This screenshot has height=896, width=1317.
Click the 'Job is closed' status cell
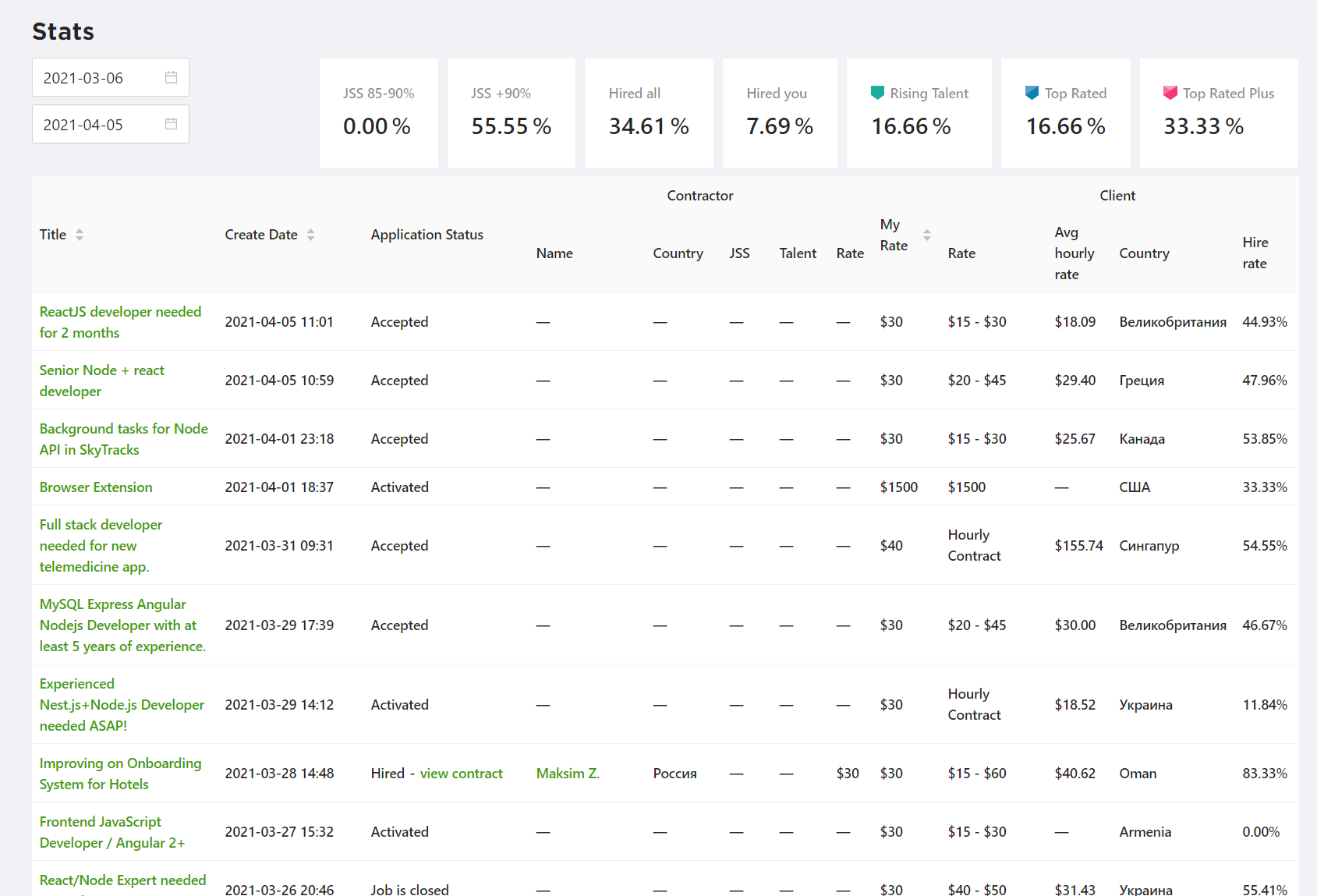(x=410, y=889)
